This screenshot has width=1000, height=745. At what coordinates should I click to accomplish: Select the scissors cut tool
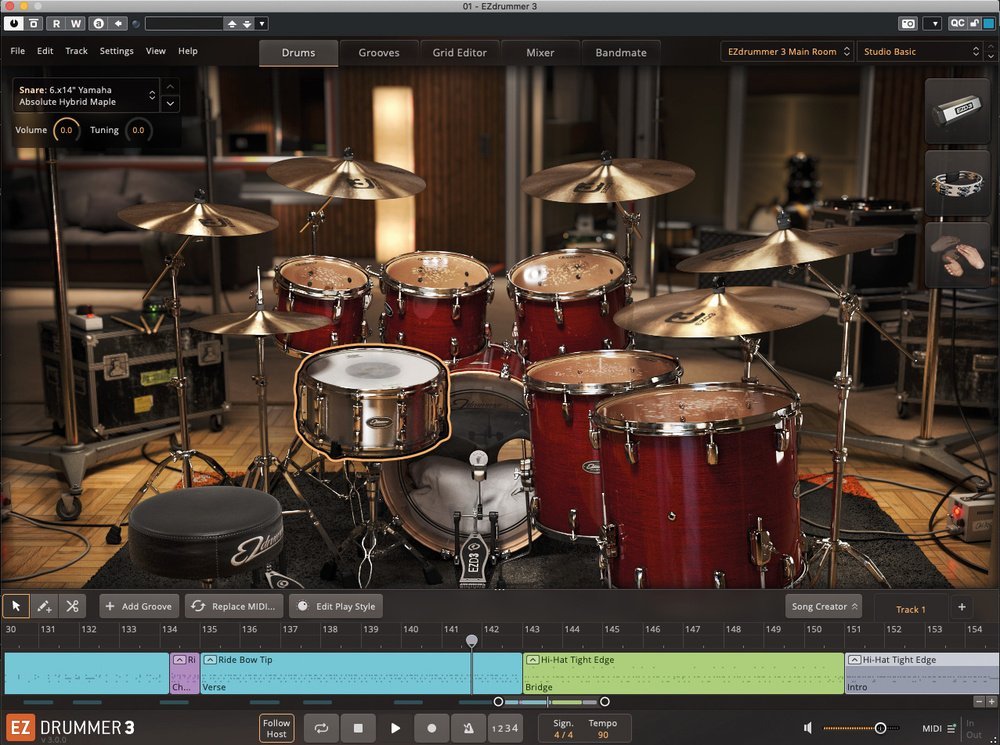pos(72,606)
